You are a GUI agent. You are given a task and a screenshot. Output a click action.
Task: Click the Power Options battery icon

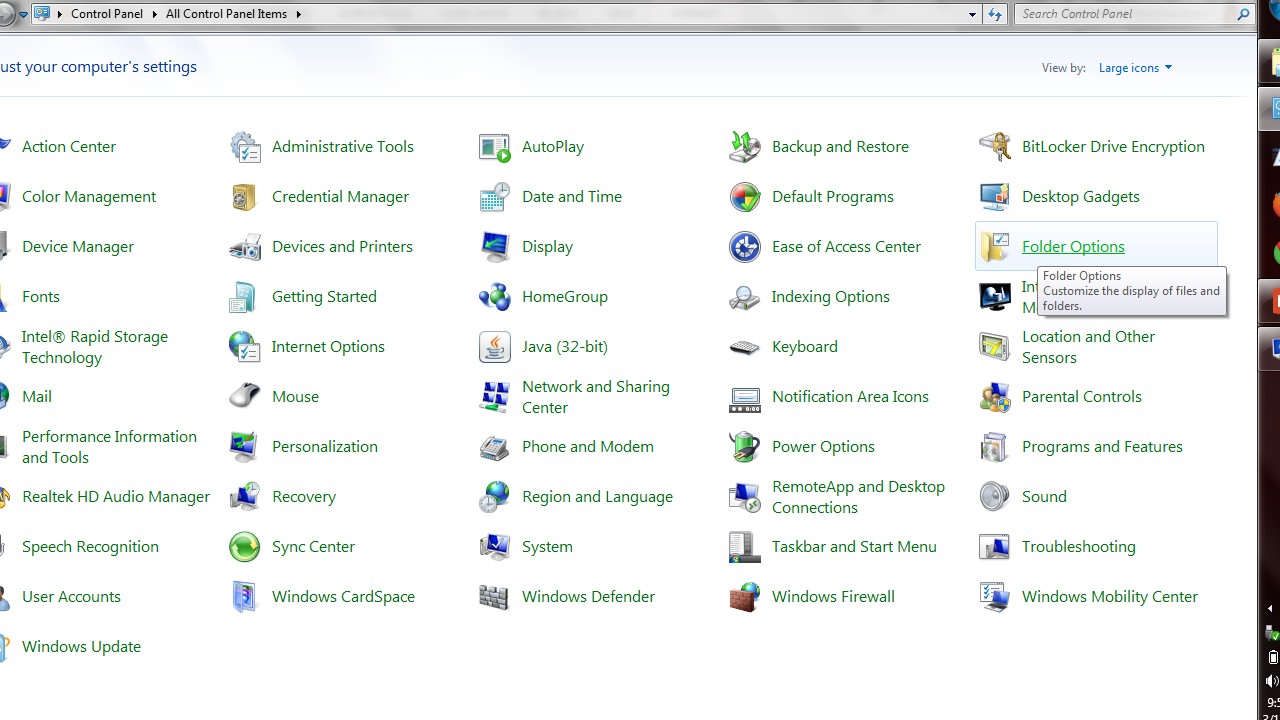744,447
